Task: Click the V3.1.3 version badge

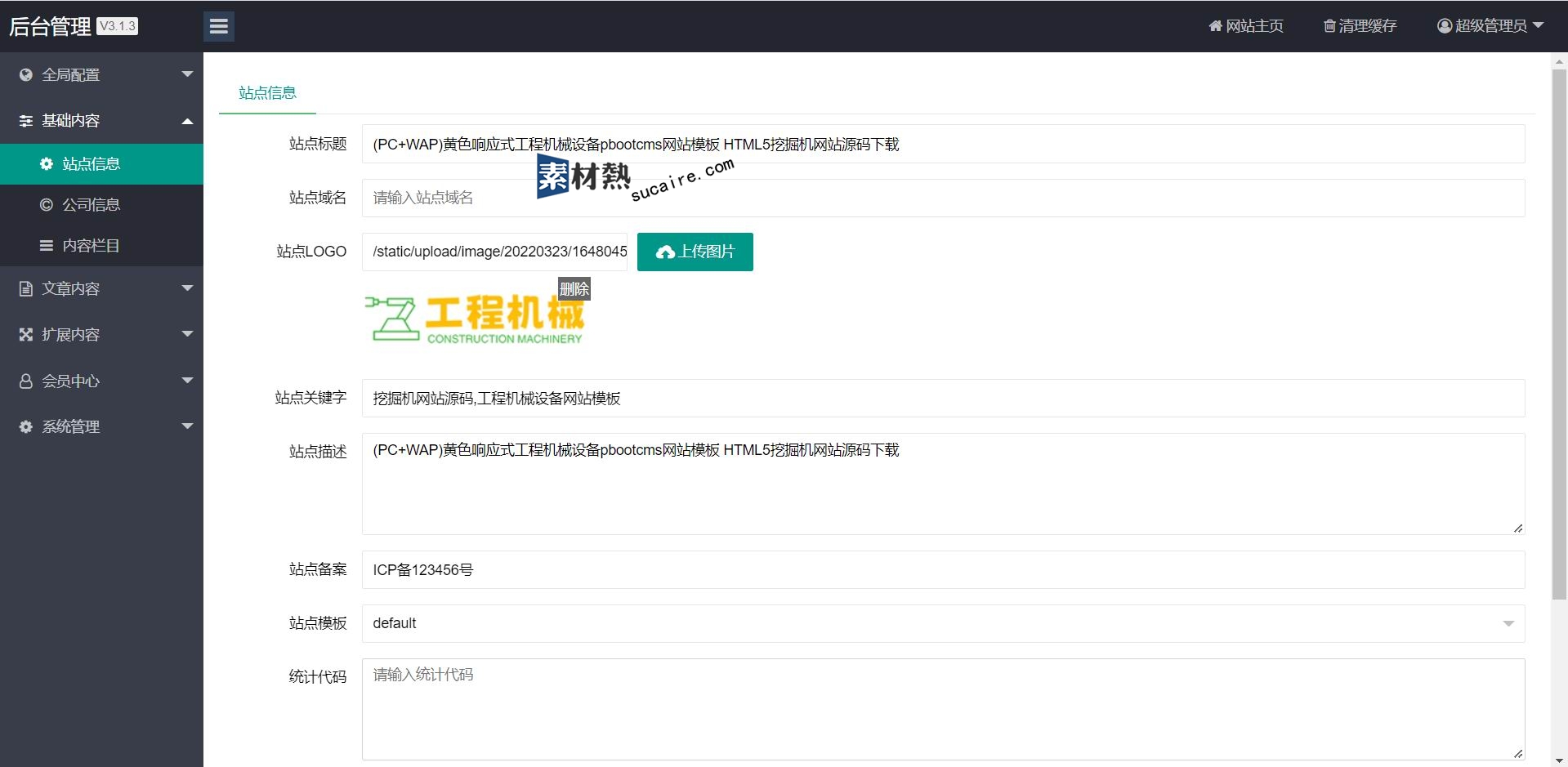Action: (118, 26)
